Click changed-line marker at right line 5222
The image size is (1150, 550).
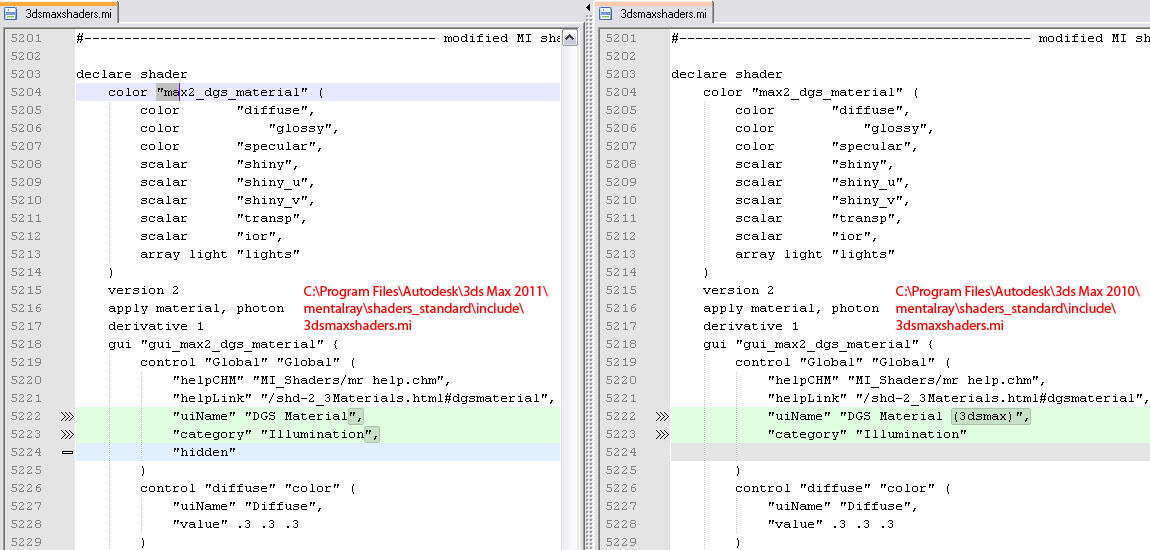(662, 417)
